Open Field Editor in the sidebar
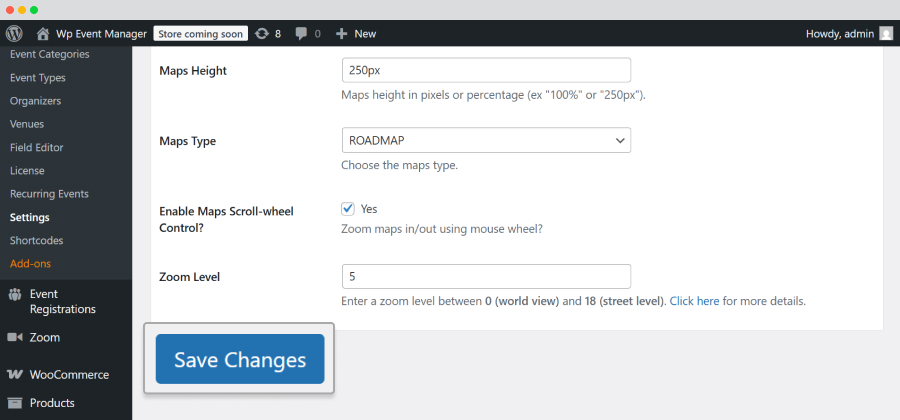Viewport: 900px width, 420px height. (x=37, y=147)
